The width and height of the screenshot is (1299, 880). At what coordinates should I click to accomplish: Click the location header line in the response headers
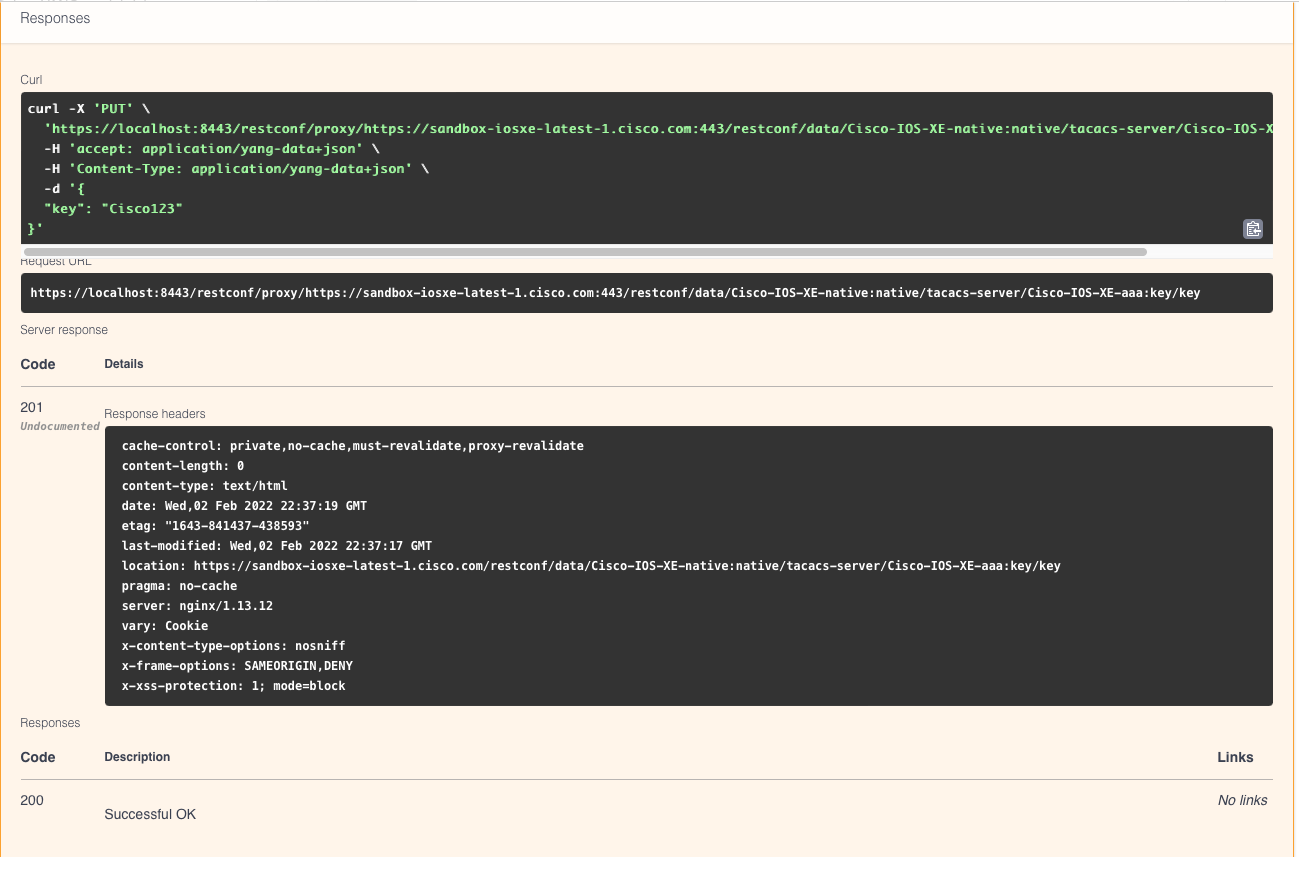(591, 566)
